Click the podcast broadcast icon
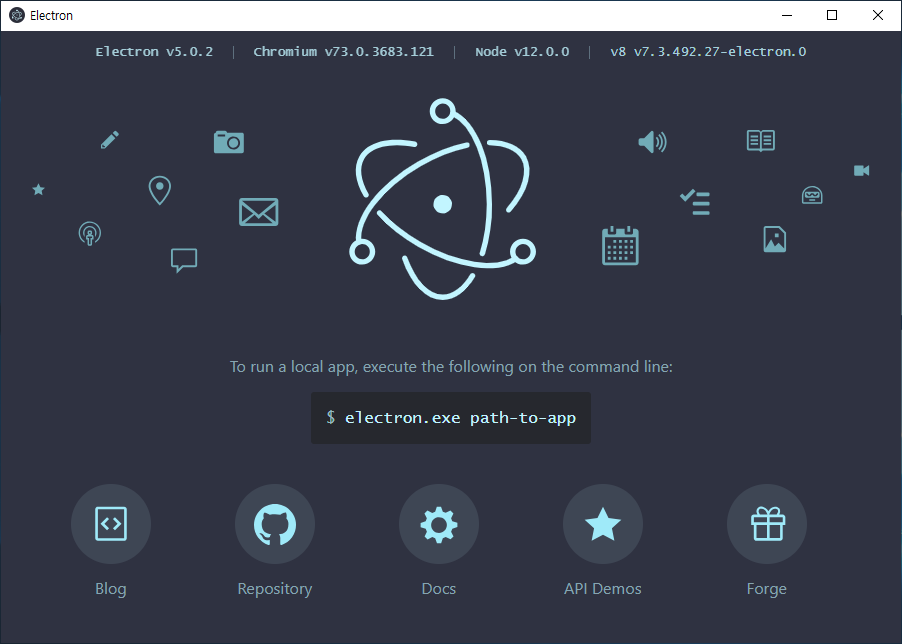Image resolution: width=902 pixels, height=644 pixels. (90, 233)
